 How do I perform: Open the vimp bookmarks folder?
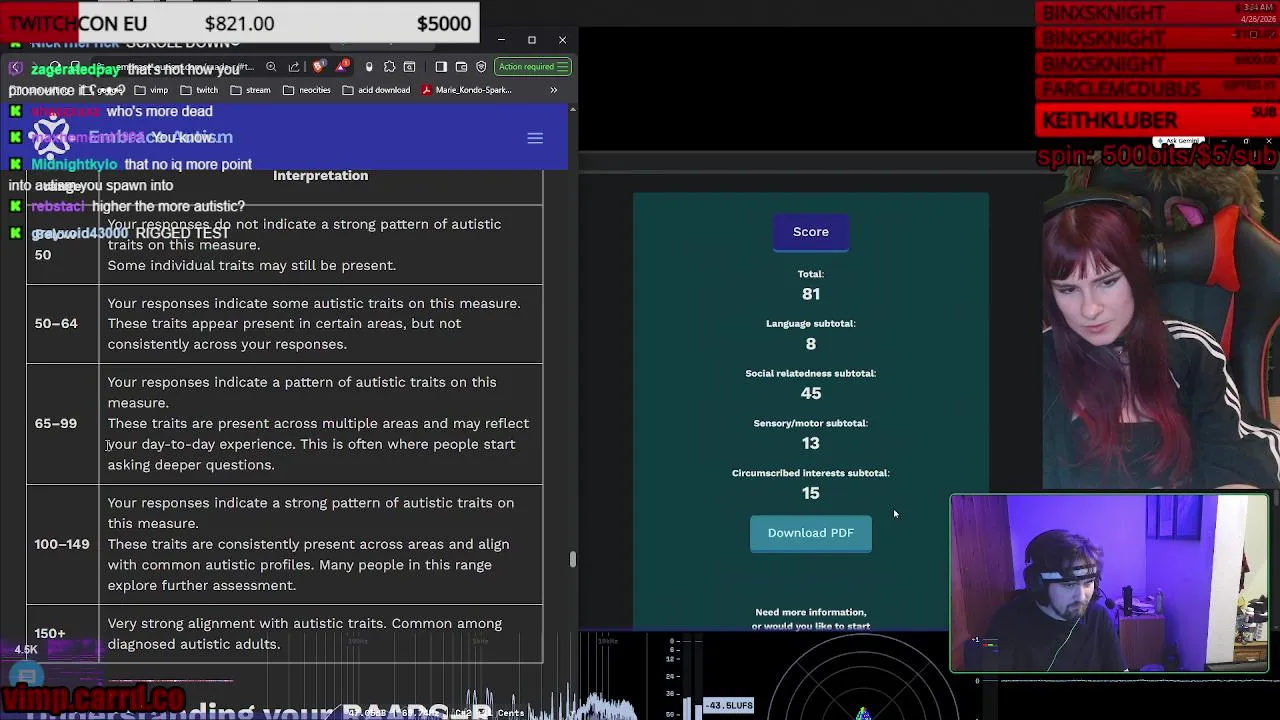coord(151,90)
